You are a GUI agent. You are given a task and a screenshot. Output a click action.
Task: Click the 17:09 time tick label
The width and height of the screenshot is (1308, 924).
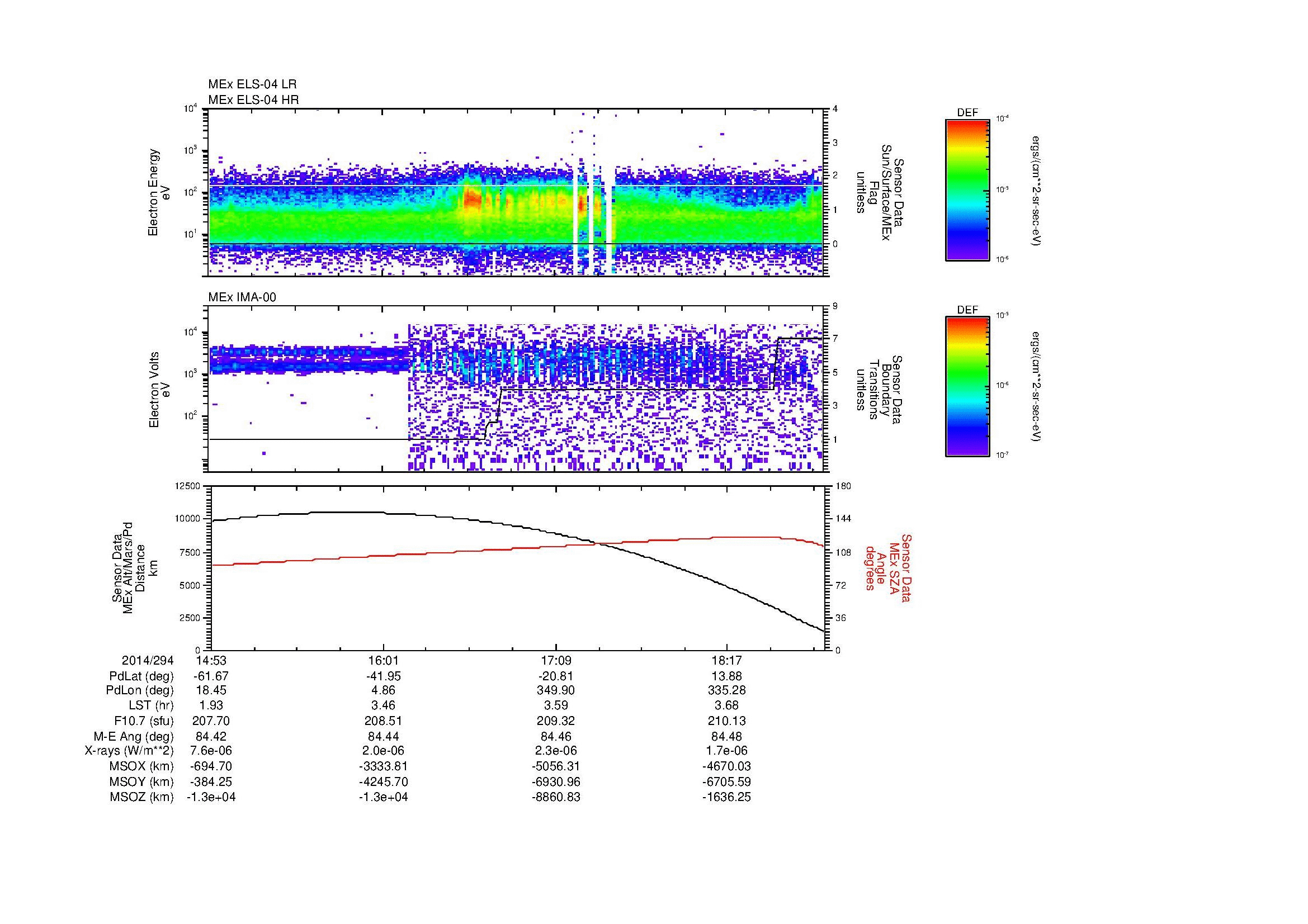(555, 660)
